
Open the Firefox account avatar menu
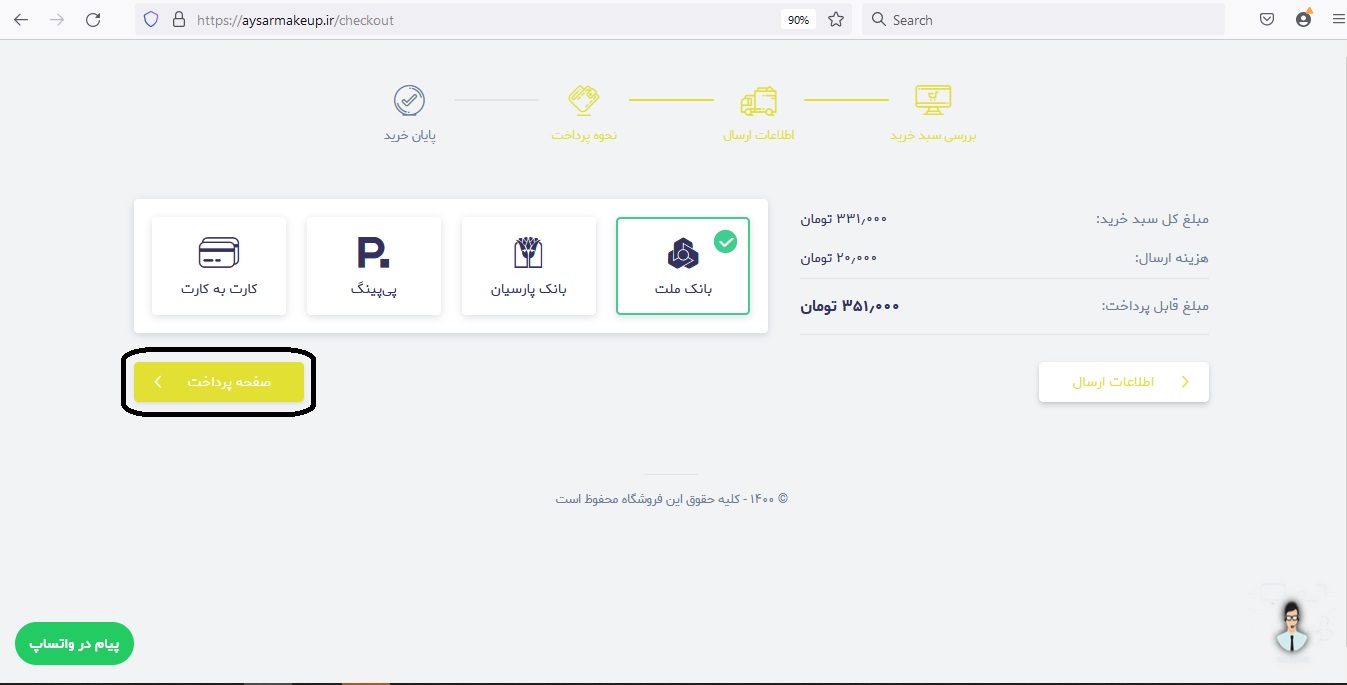point(1303,18)
